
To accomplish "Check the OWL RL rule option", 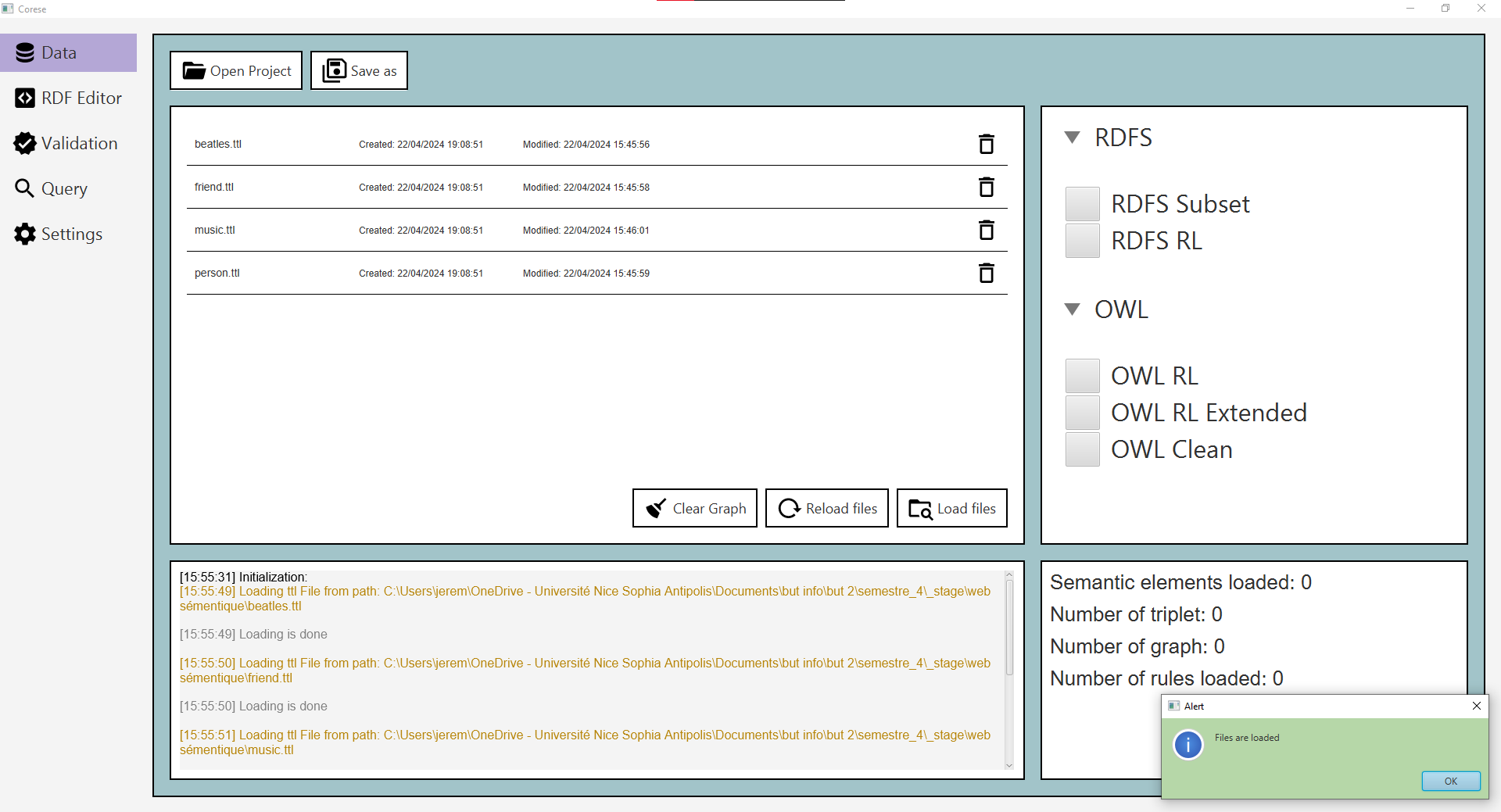I will [1082, 376].
